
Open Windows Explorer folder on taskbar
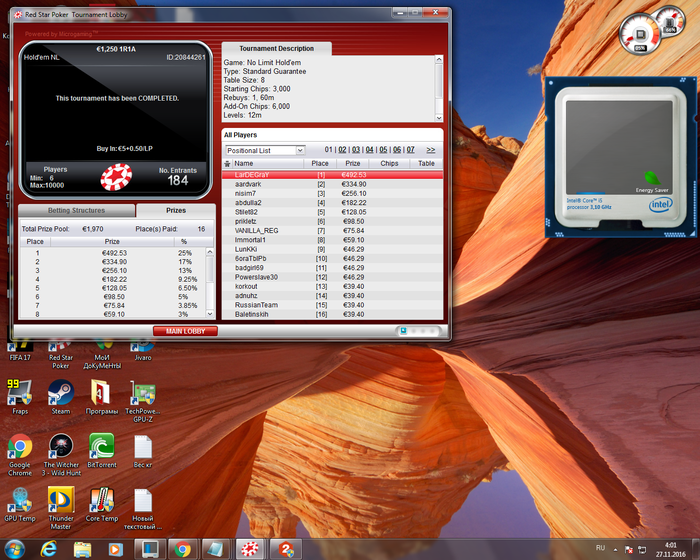82,549
